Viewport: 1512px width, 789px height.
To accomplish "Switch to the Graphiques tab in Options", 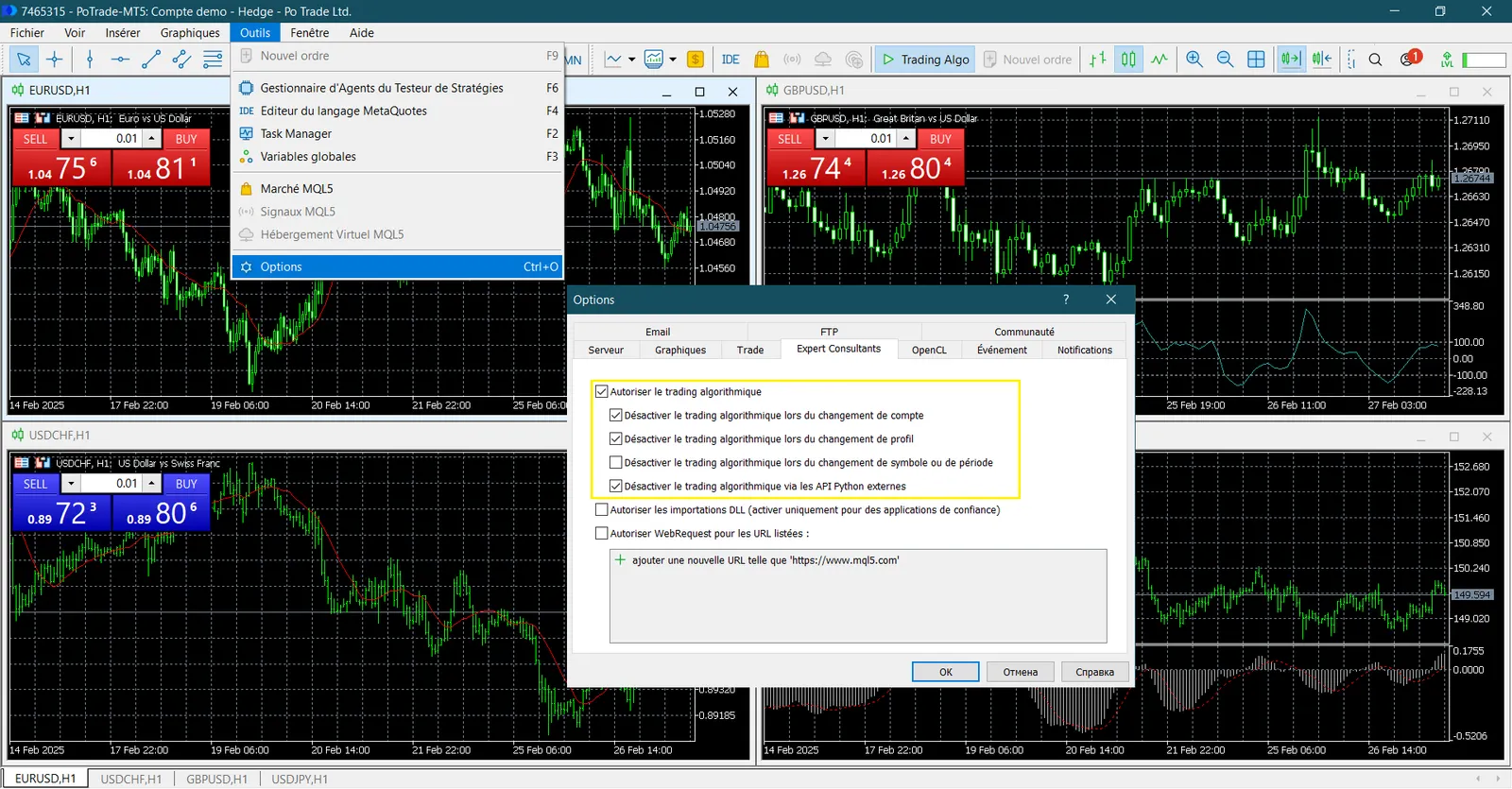I will 679,351.
